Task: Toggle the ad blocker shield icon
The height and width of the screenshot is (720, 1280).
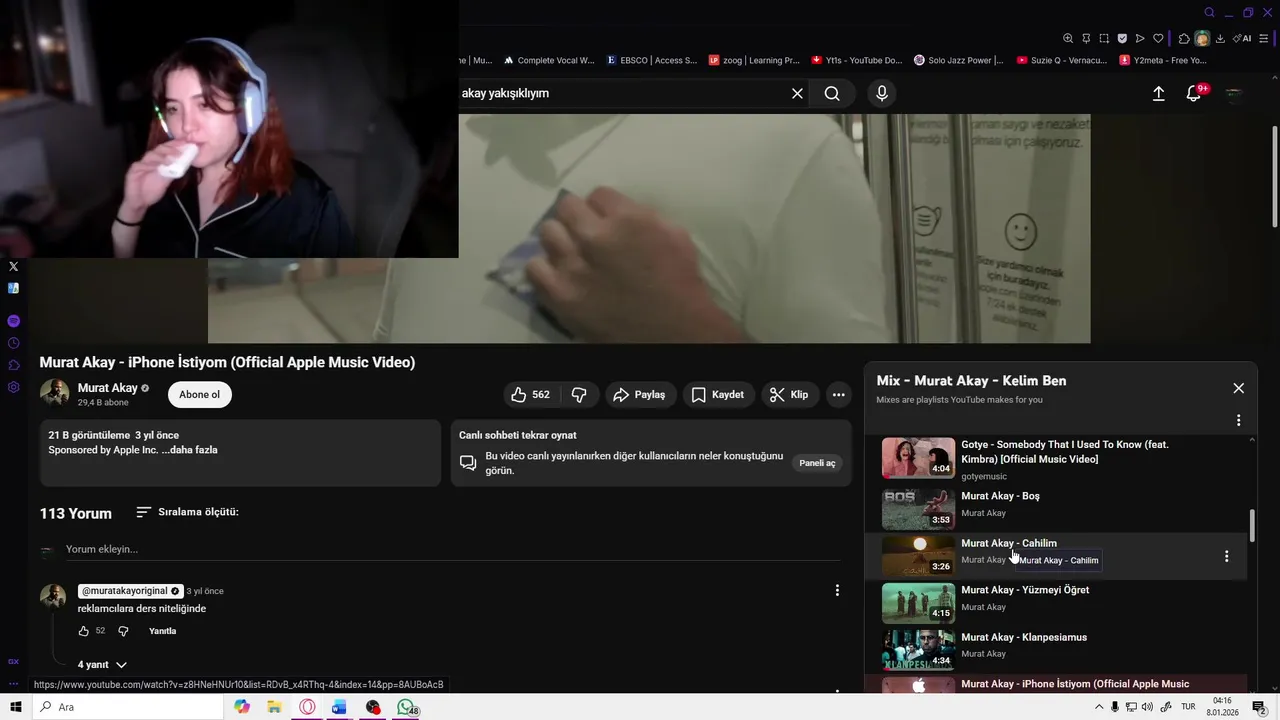Action: 1122,38
